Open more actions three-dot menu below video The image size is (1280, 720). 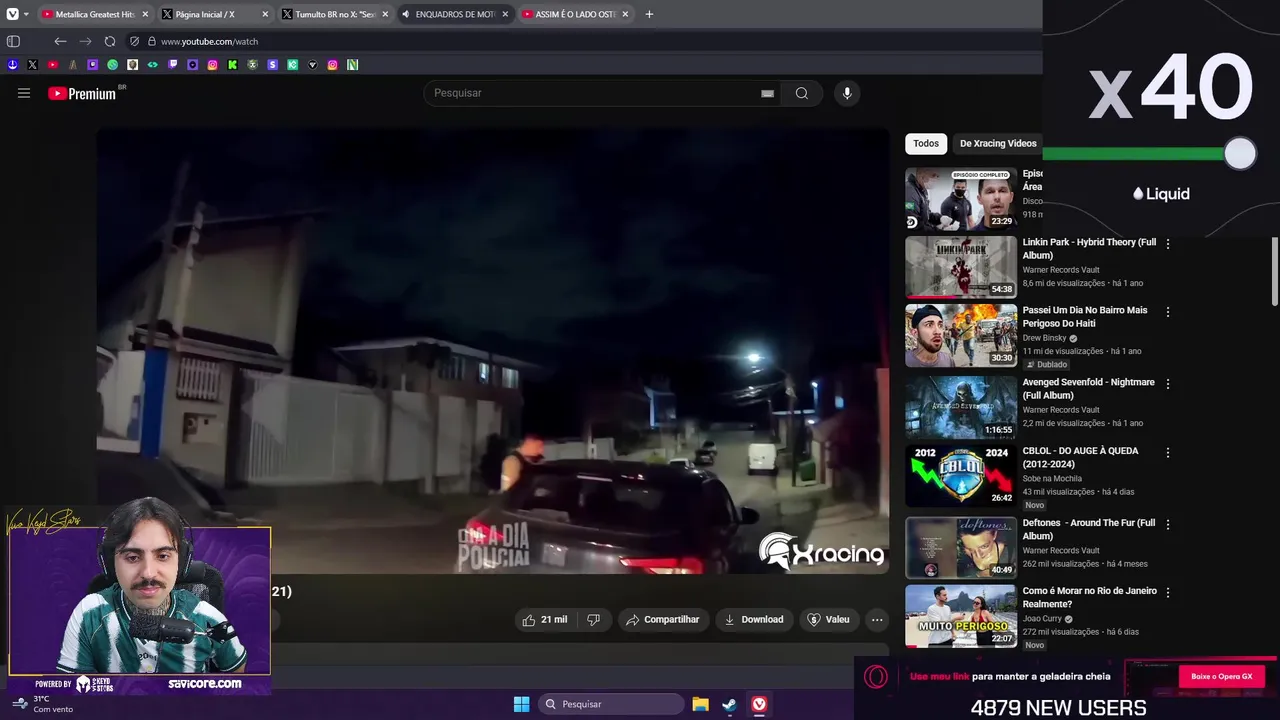click(877, 620)
